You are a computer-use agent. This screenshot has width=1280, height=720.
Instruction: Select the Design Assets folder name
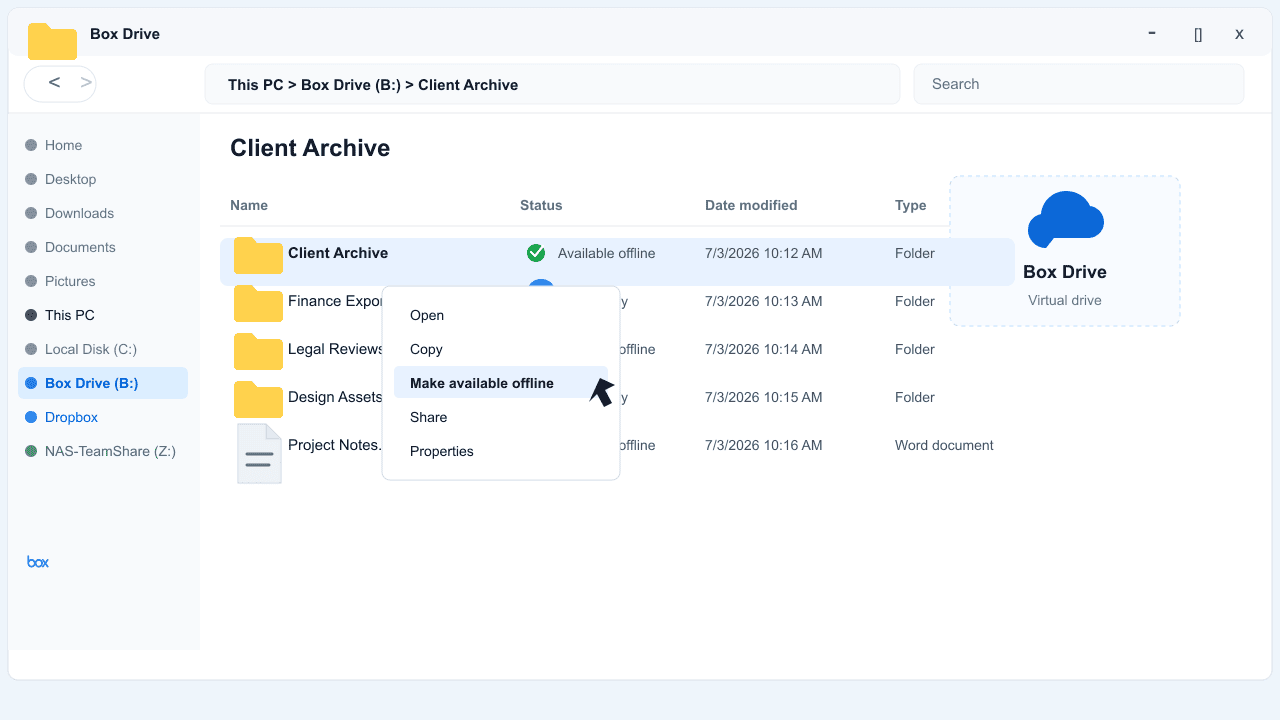(335, 397)
